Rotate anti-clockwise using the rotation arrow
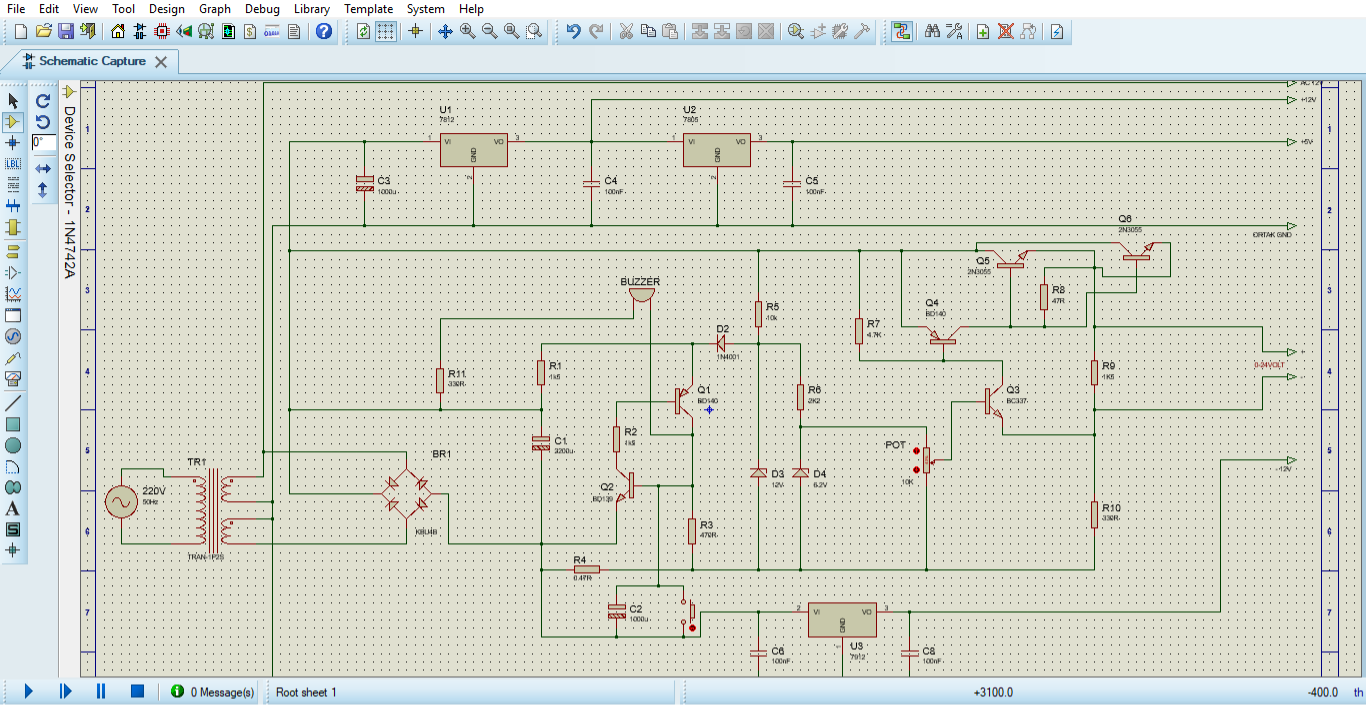Screen dimensions: 1366x705 pyautogui.click(x=43, y=122)
